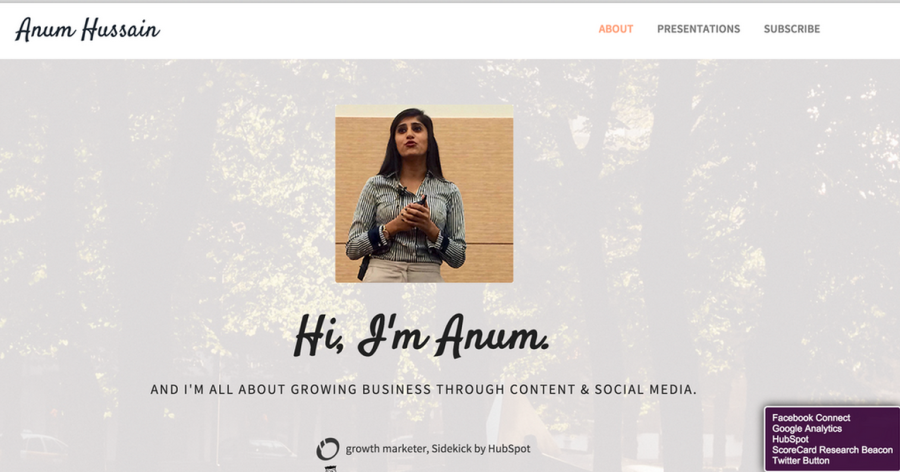Click the partially visible icon below Sidekick logo
This screenshot has width=900, height=472.
point(329,469)
